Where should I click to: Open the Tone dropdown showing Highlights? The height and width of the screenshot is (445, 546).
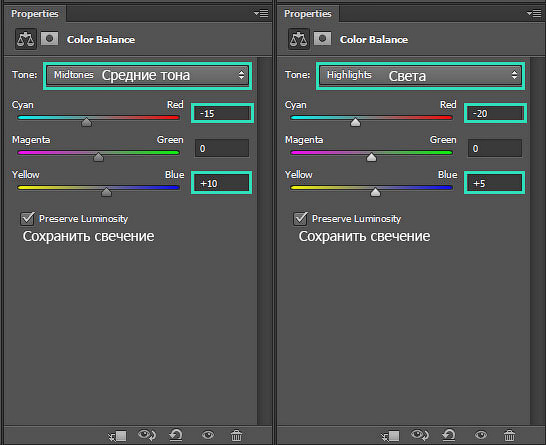(x=420, y=75)
